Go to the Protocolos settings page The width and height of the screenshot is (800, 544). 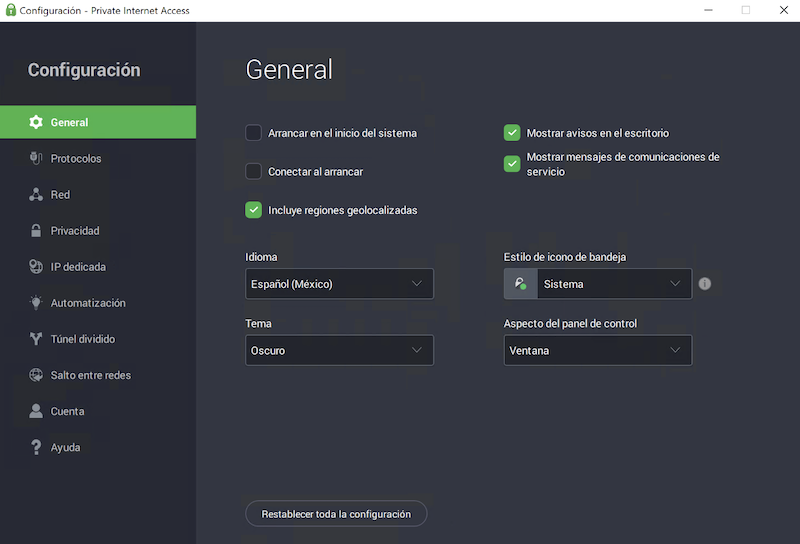point(98,158)
